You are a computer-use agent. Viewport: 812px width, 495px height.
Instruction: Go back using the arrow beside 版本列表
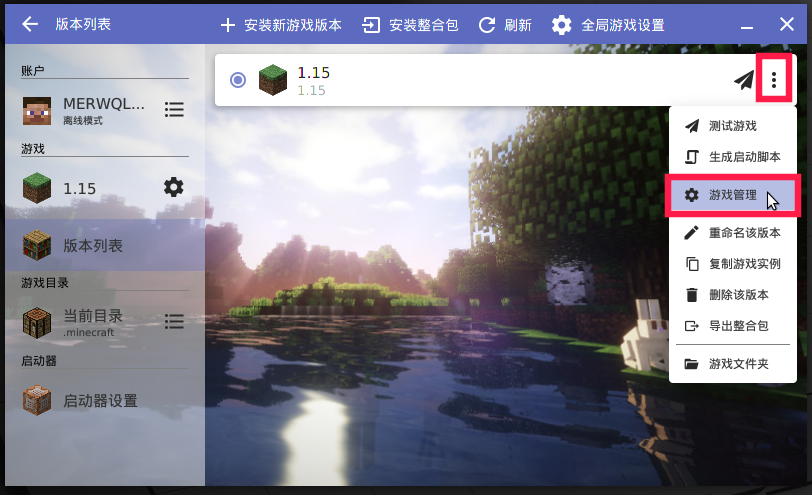30,24
